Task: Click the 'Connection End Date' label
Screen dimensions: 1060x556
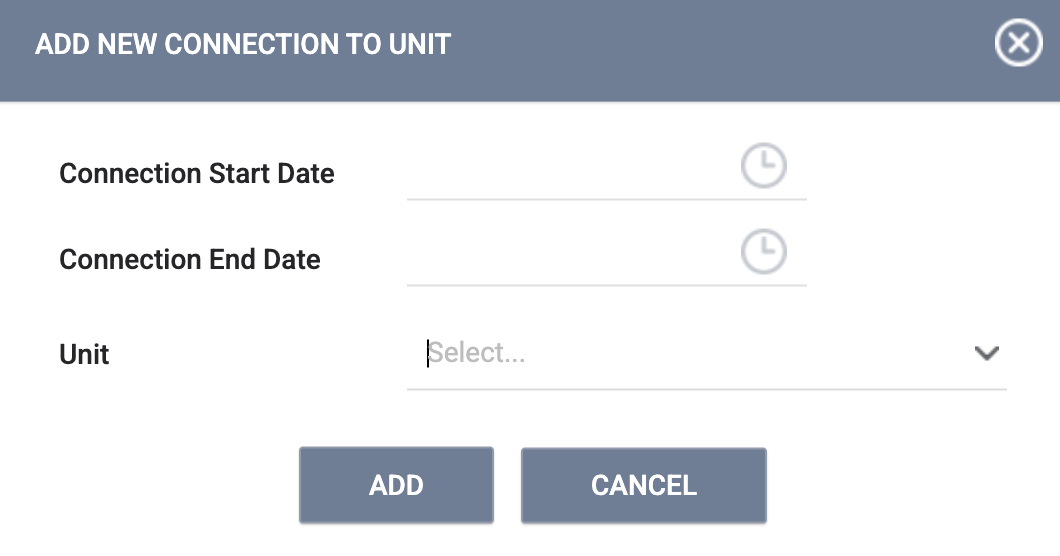Action: (190, 260)
